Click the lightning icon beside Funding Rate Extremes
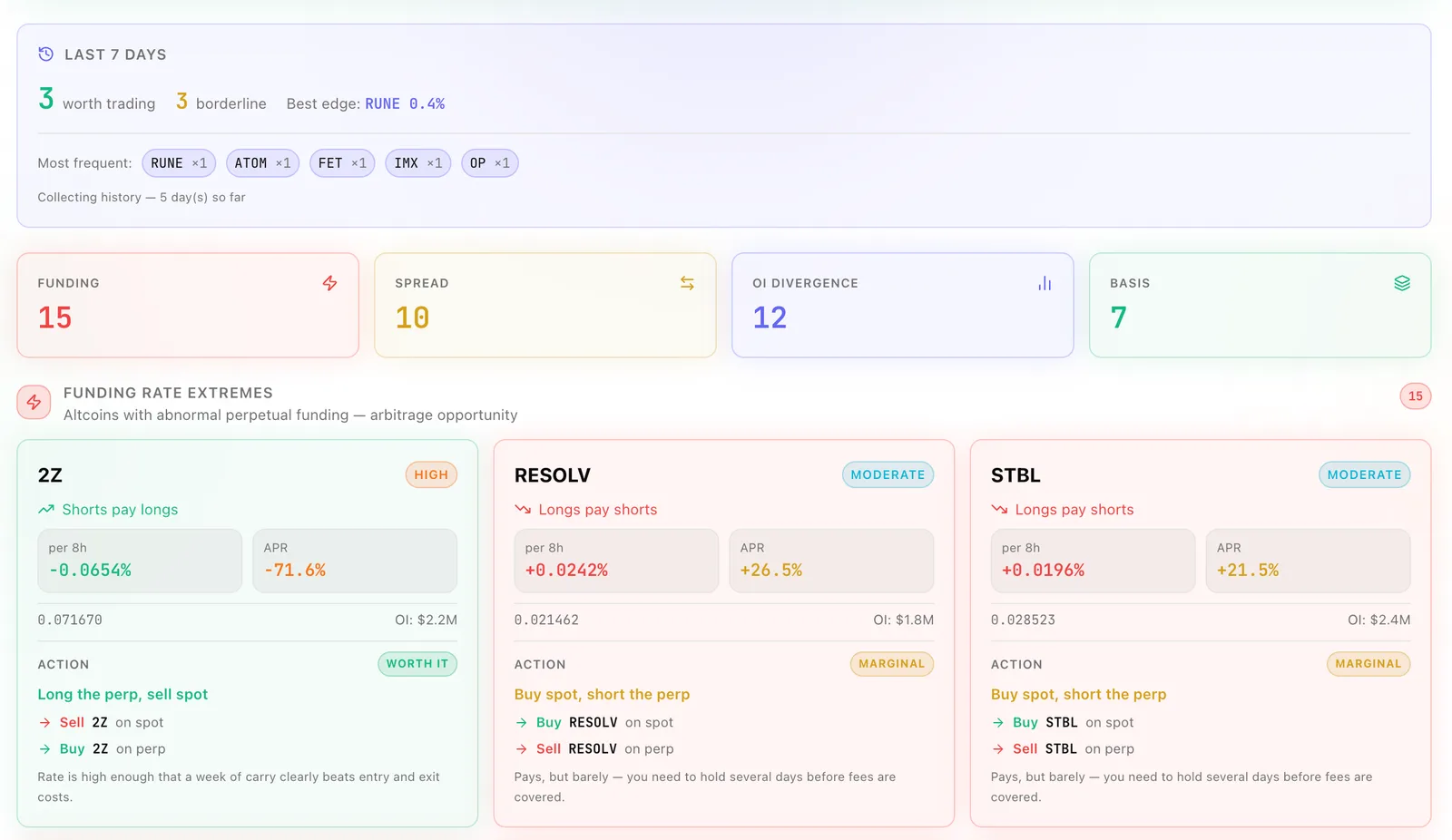 click(x=34, y=403)
